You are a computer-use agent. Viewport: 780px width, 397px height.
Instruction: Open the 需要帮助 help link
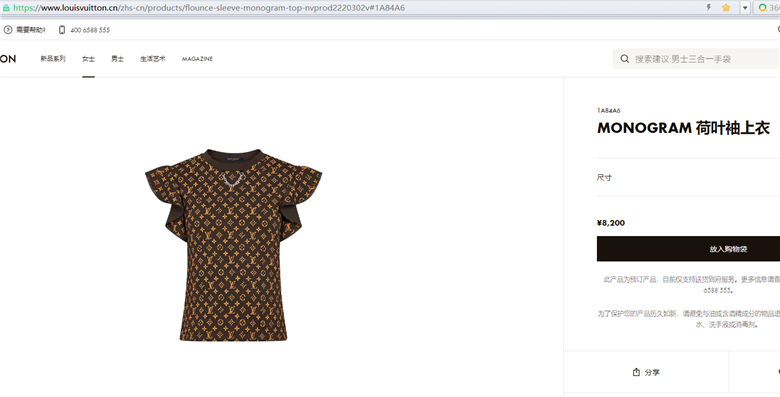point(30,30)
